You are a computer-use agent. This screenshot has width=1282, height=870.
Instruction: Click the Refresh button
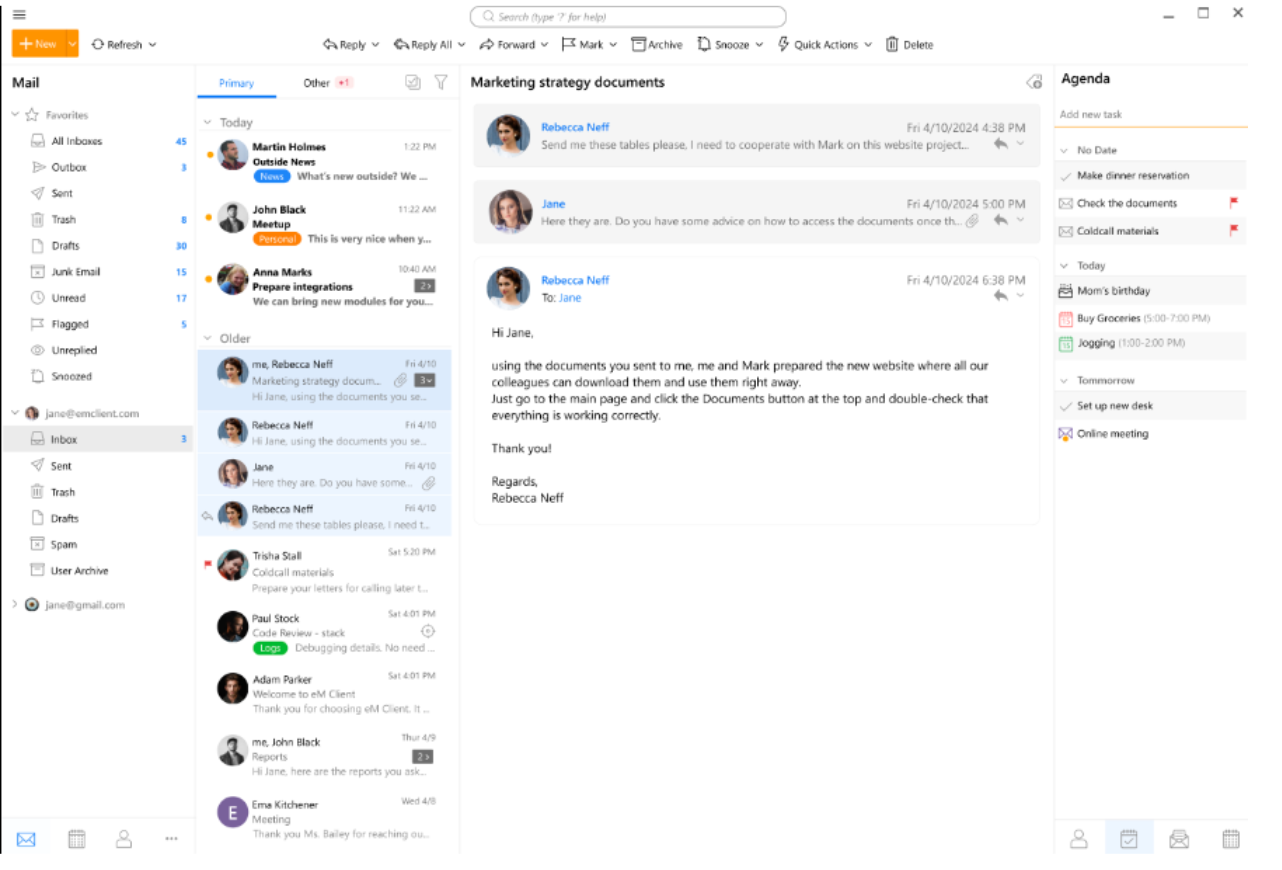pos(123,45)
